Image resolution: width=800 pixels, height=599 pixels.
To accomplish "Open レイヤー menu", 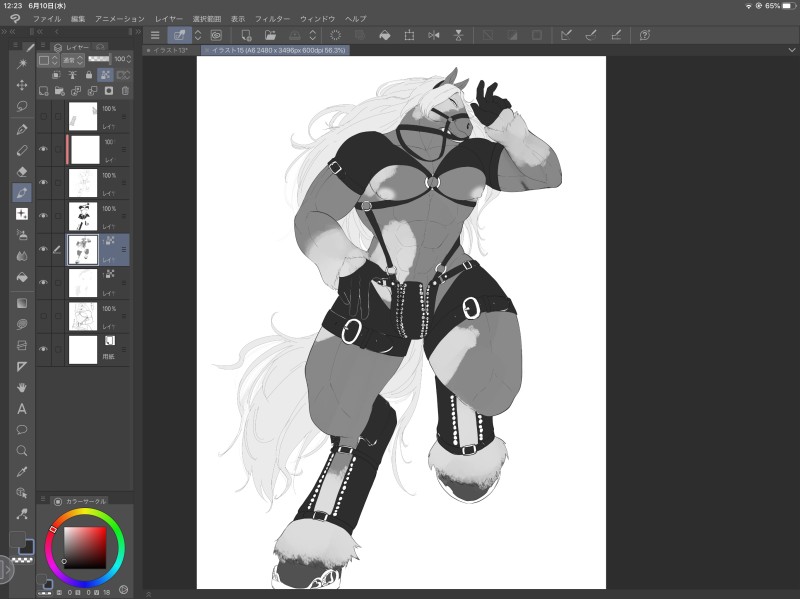I will click(168, 19).
